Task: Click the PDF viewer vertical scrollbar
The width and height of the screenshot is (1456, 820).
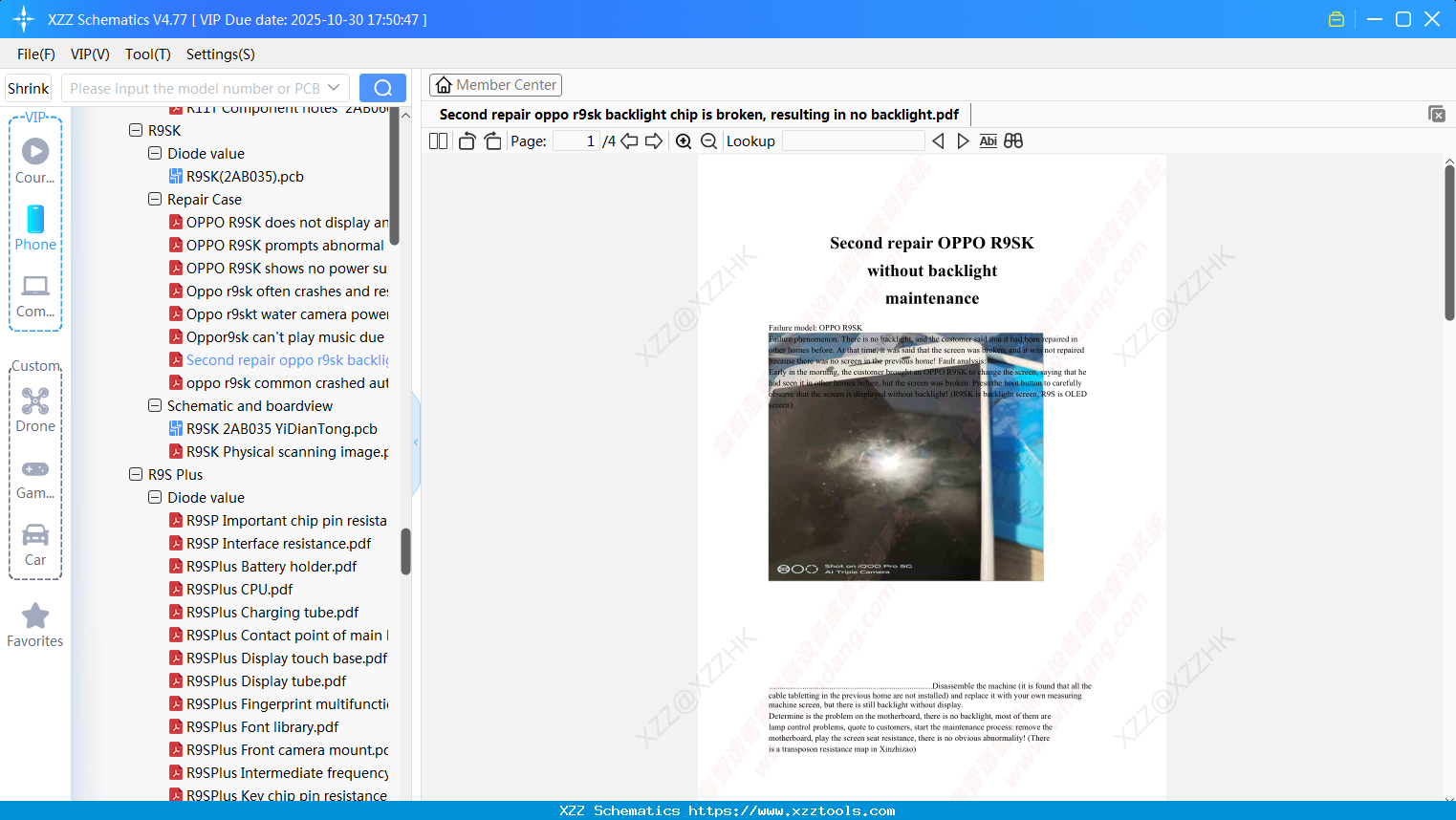Action: tap(1449, 243)
